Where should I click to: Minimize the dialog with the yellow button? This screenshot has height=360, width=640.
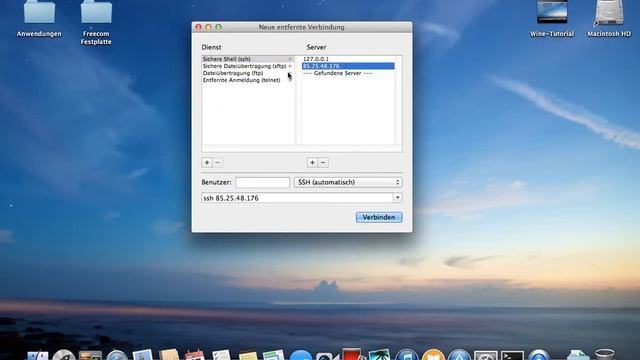(x=209, y=27)
